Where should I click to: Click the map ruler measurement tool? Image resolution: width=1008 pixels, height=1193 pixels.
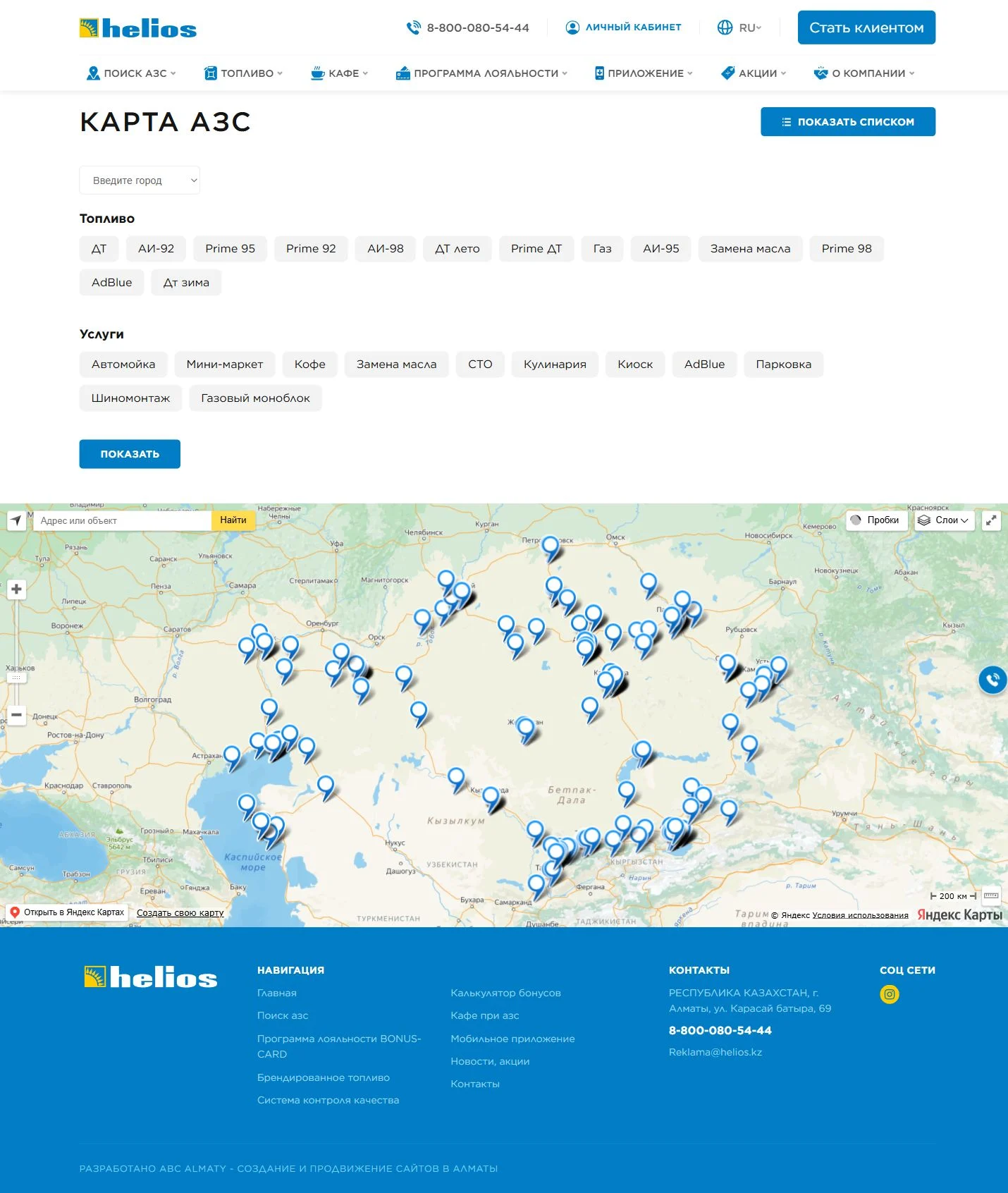[991, 895]
